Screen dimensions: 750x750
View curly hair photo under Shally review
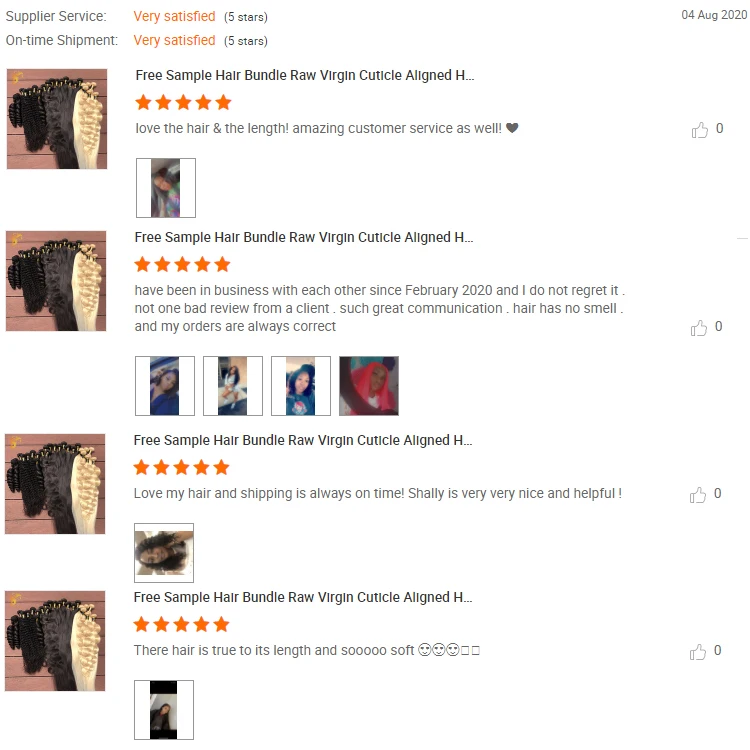164,553
